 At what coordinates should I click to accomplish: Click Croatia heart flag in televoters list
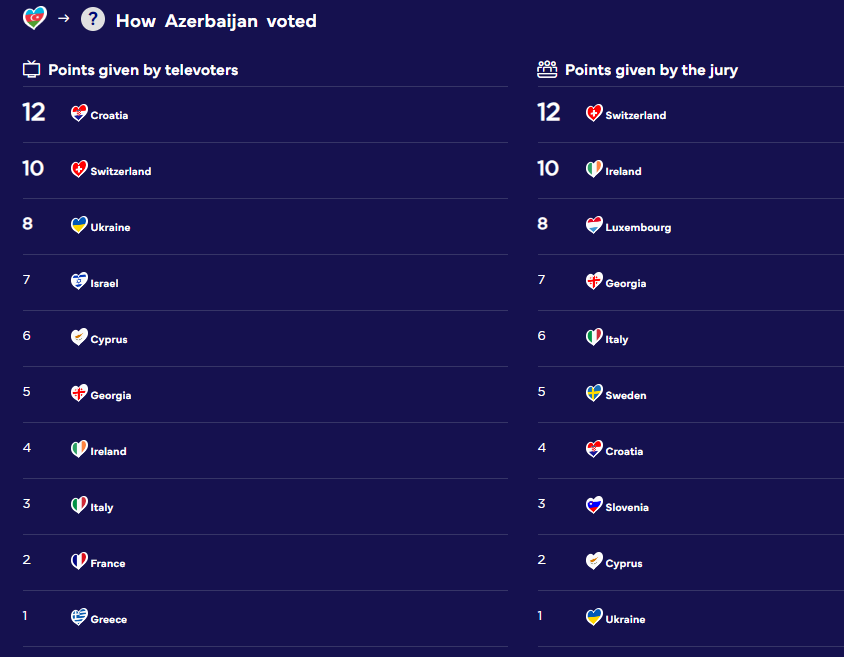coord(79,113)
